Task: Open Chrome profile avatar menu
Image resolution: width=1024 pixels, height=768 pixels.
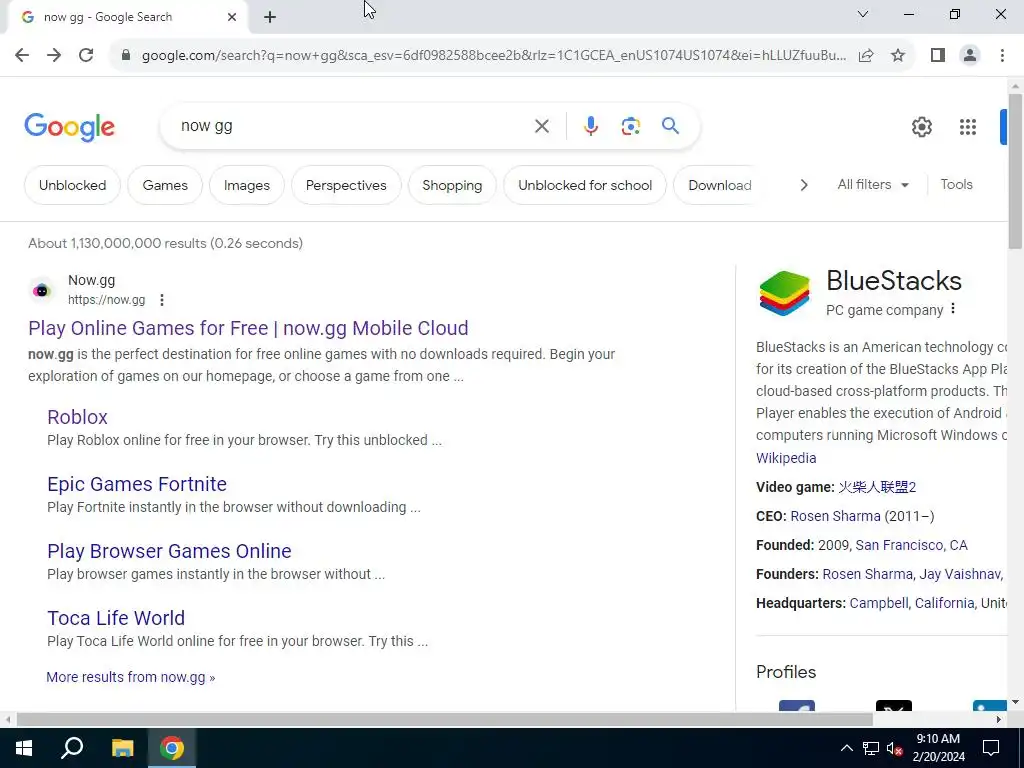Action: (x=970, y=56)
